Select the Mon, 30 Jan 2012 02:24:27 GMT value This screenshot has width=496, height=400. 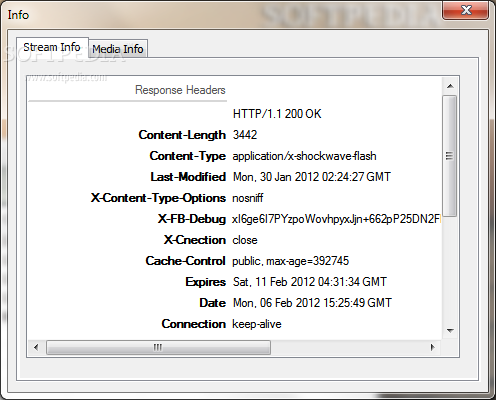coord(312,177)
